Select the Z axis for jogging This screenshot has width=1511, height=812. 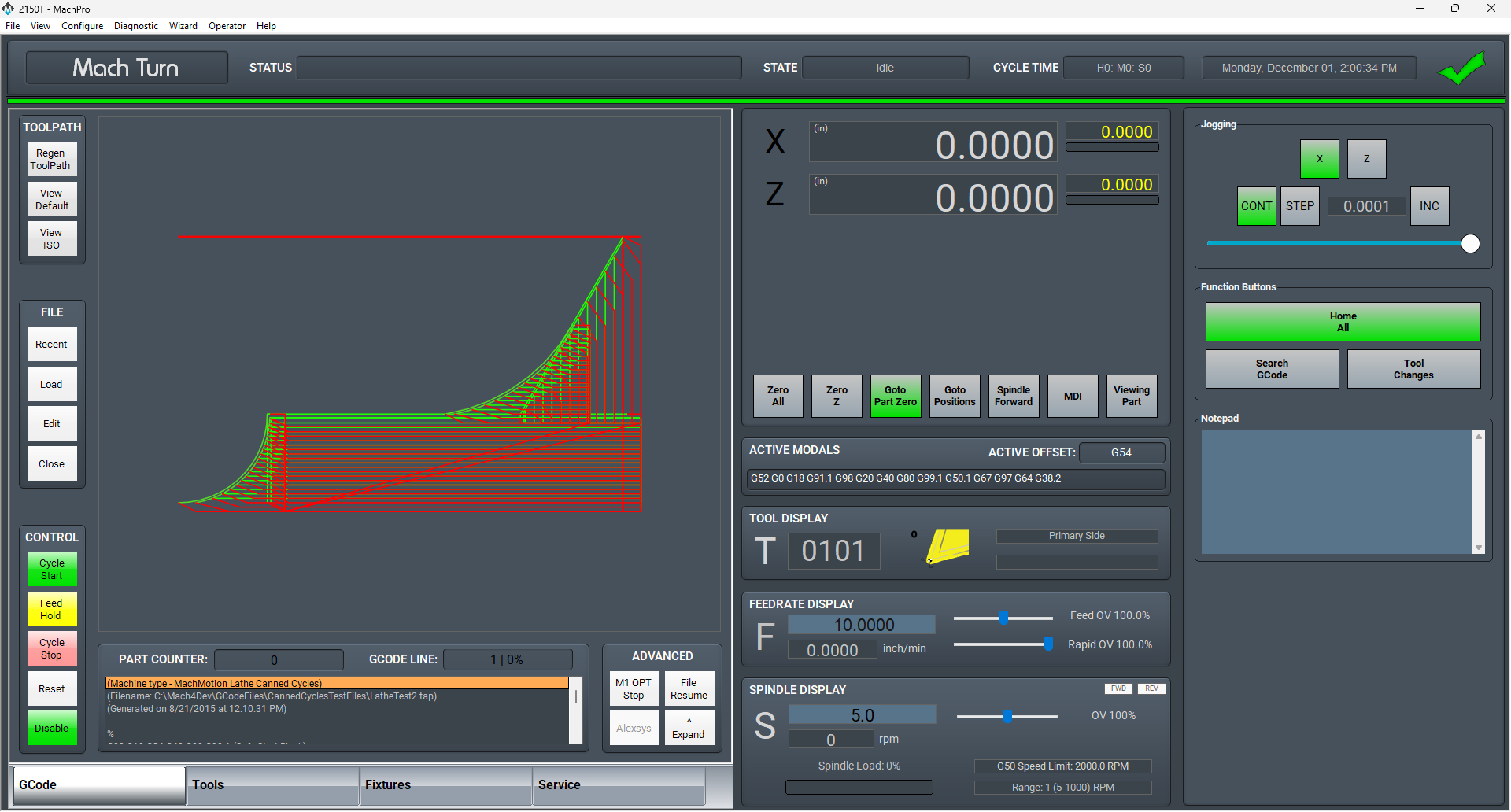coord(1366,158)
